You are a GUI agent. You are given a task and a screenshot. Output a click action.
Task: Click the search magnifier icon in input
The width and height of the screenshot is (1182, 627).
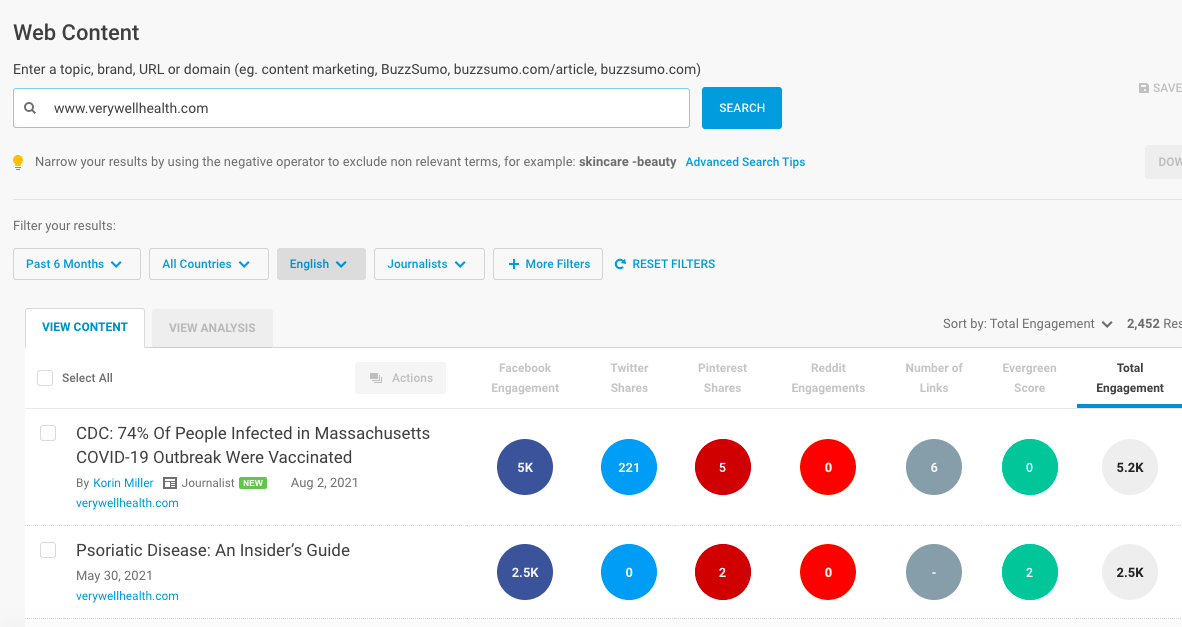click(30, 108)
